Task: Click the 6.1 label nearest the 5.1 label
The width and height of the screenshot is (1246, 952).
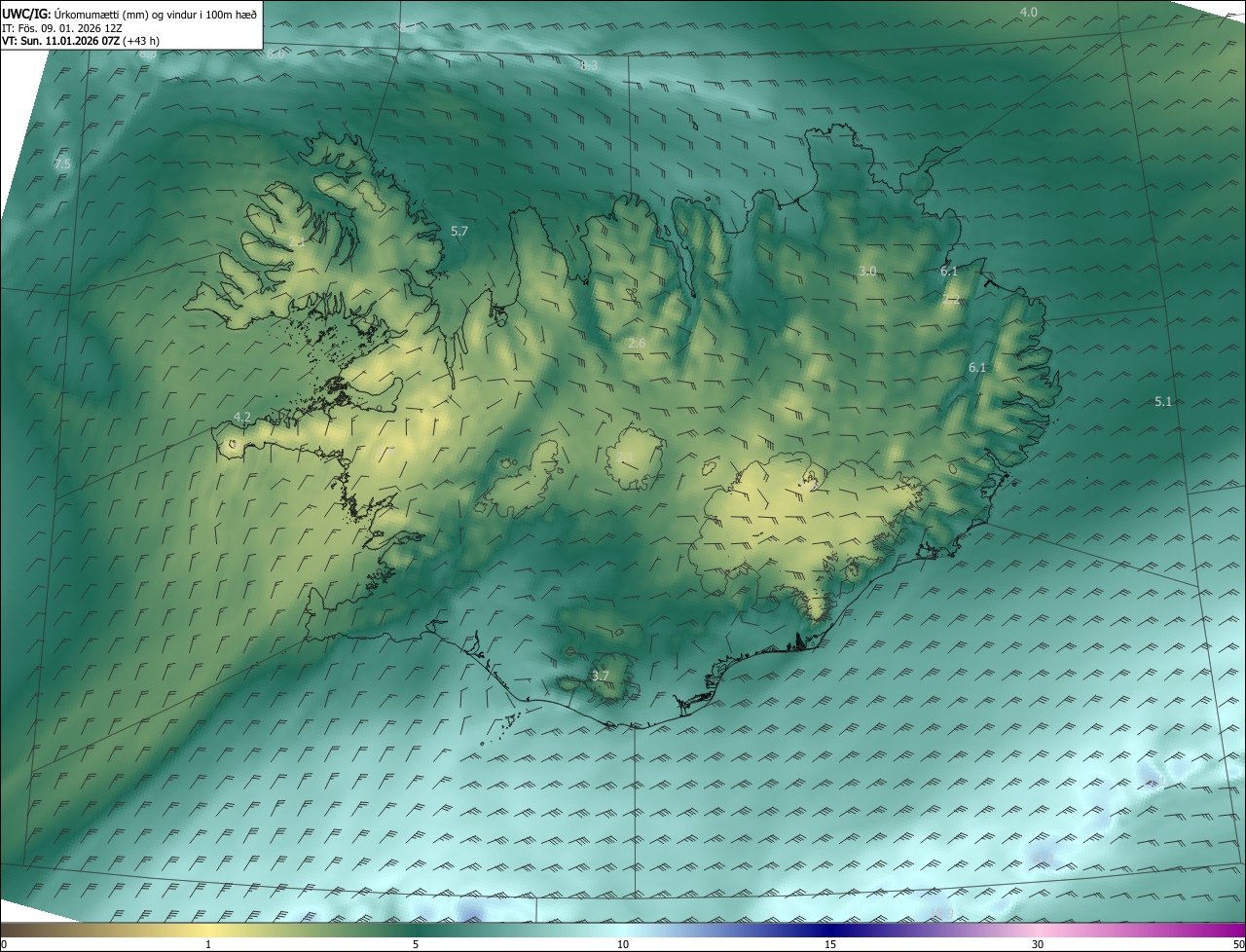Action: pos(977,367)
